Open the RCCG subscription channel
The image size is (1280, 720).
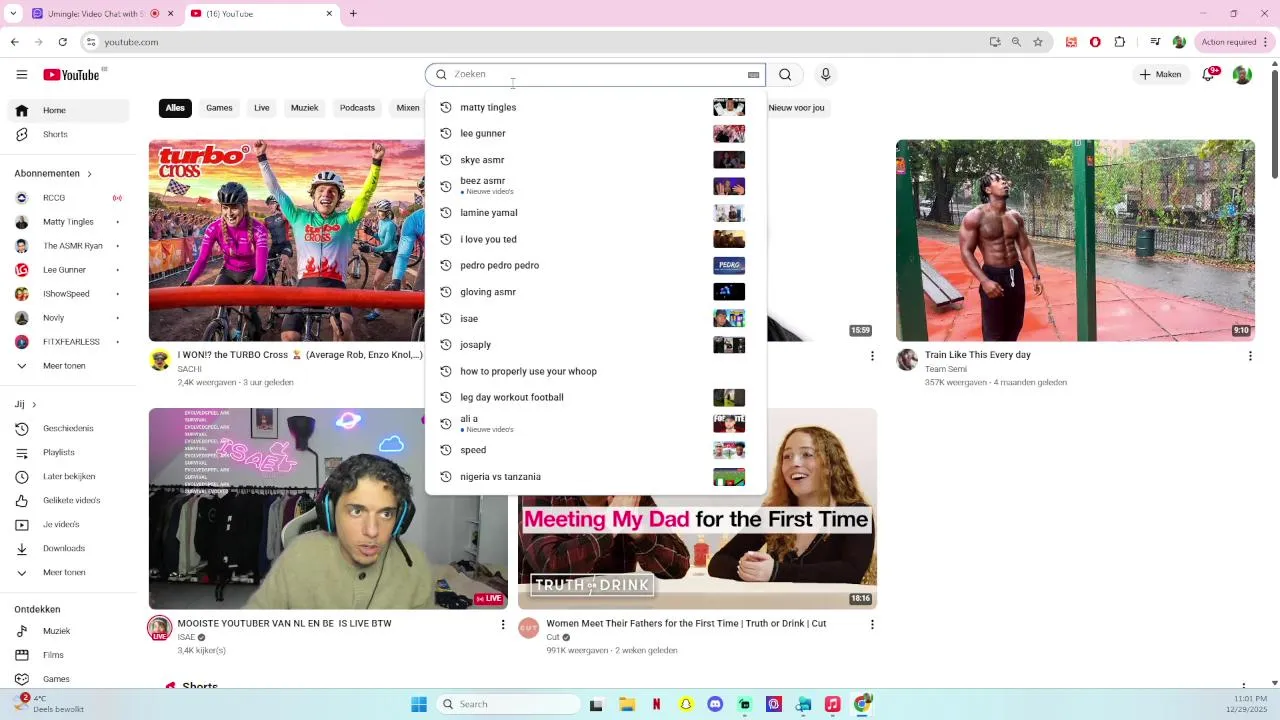[68, 198]
